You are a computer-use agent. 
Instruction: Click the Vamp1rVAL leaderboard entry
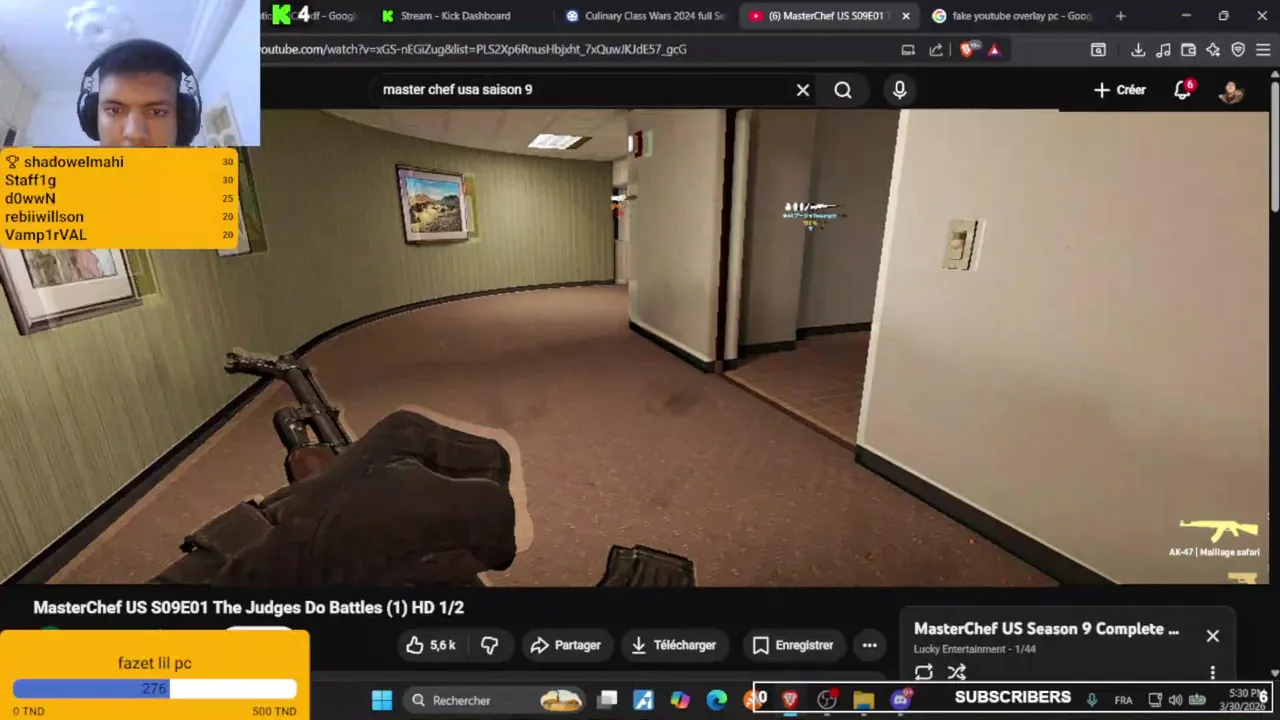pos(119,235)
